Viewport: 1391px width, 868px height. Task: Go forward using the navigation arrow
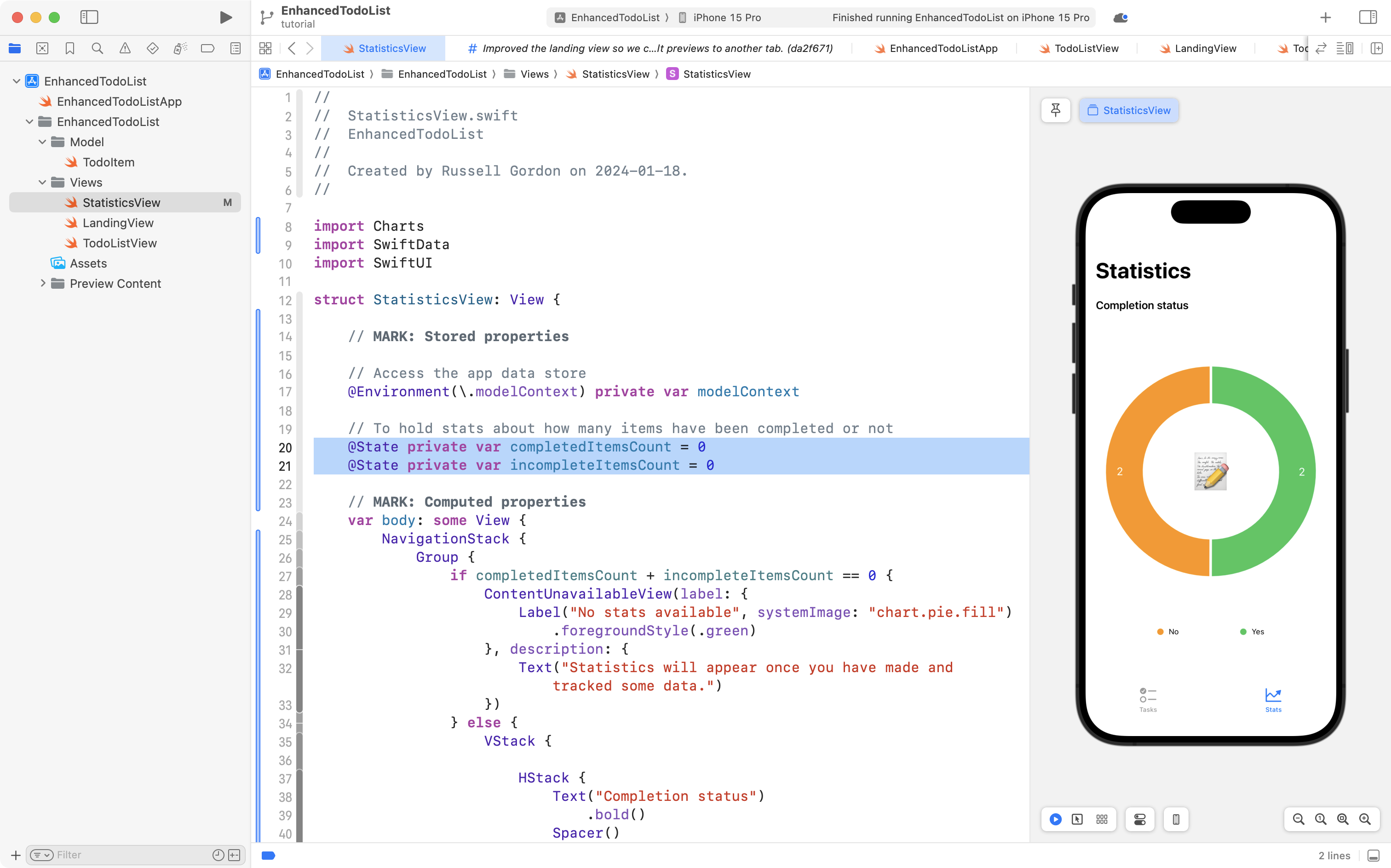click(x=310, y=48)
